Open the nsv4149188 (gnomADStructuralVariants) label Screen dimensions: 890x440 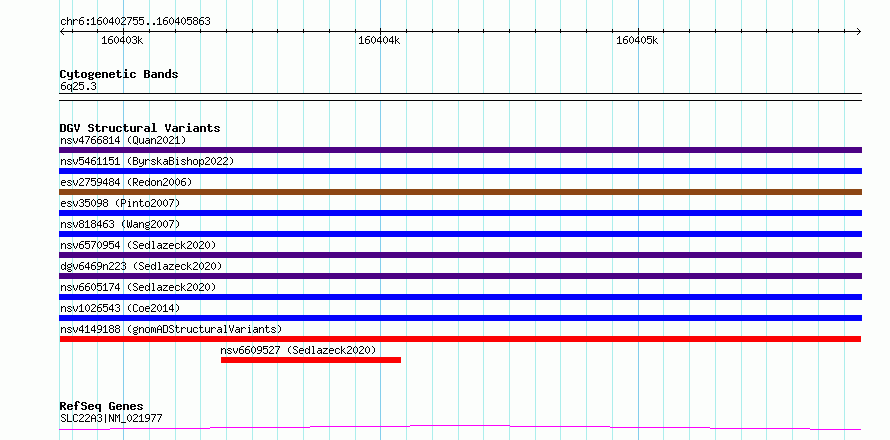171,329
